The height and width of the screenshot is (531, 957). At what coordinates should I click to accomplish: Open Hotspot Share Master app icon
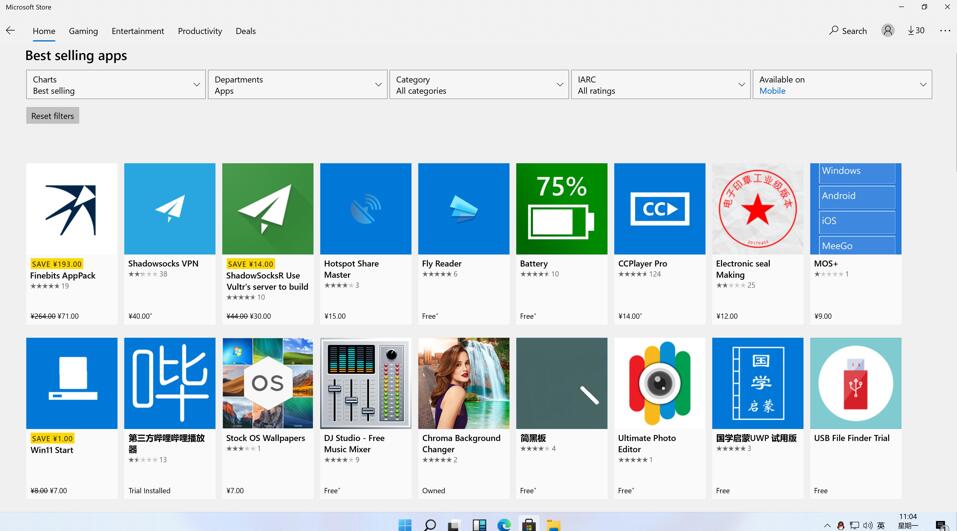pyautogui.click(x=366, y=209)
